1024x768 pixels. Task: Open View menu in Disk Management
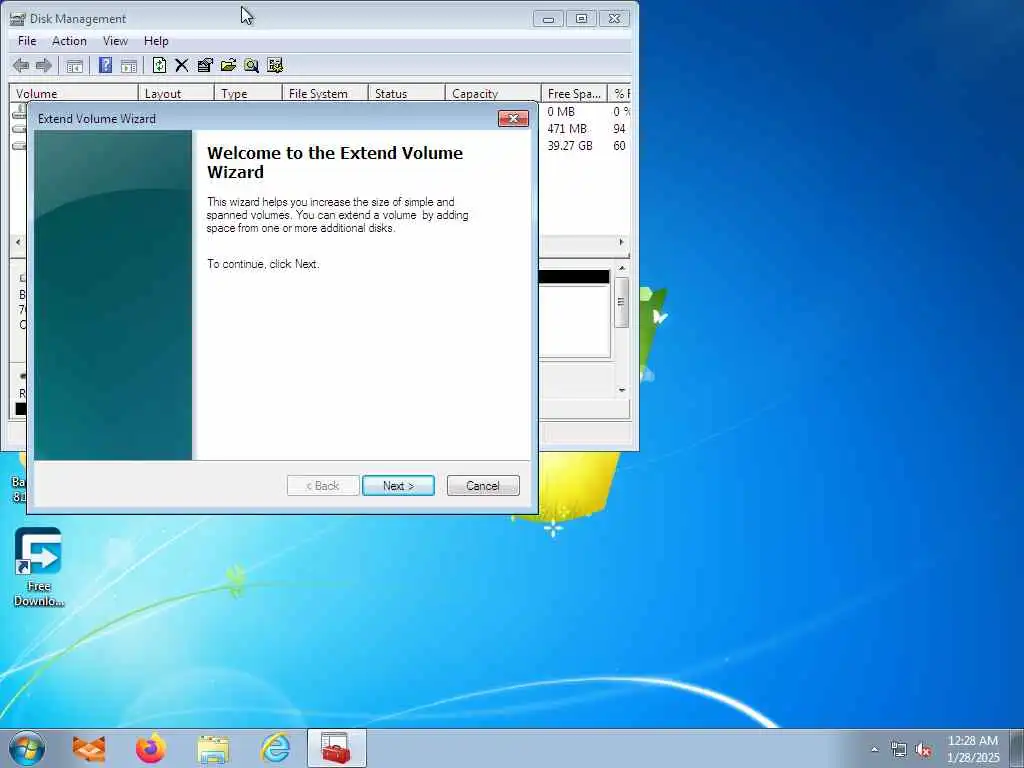pos(115,40)
